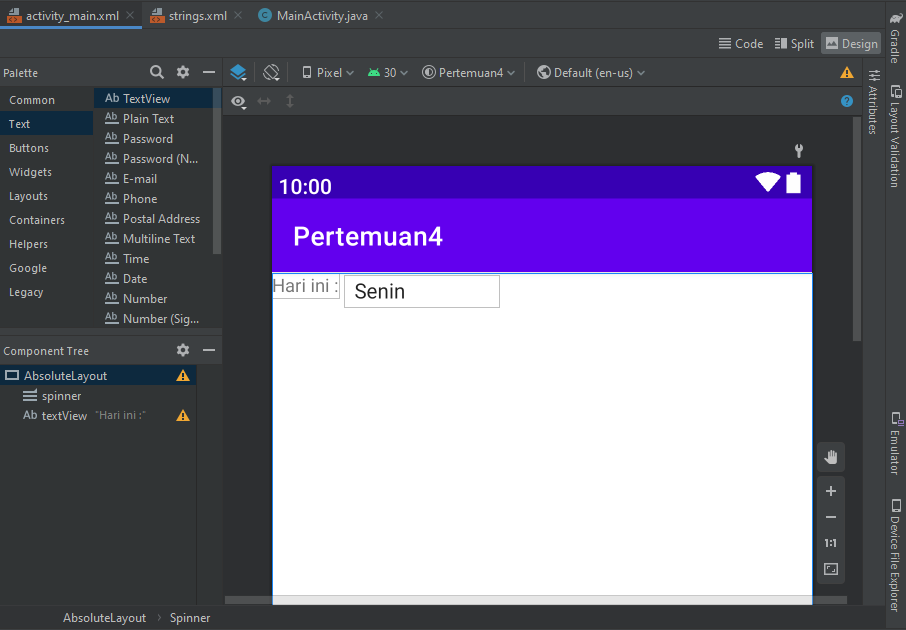Click AbsoluteLayout warning icon

(183, 376)
